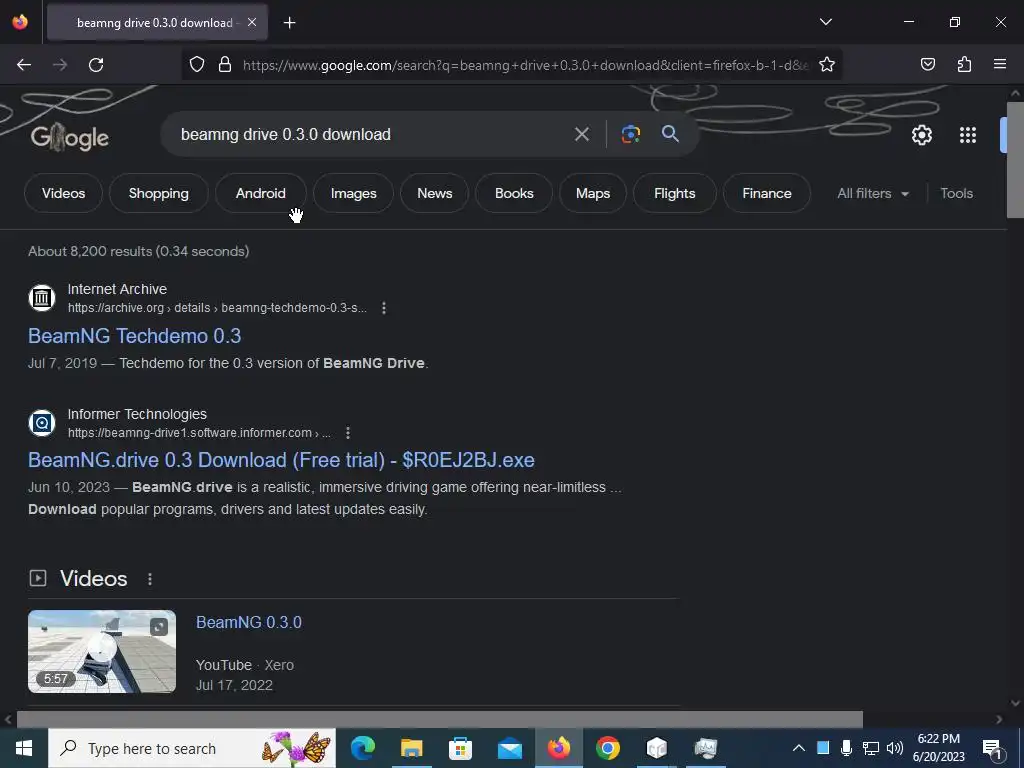This screenshot has width=1024, height=768.
Task: Click the Firefox address bar URL
Action: [525, 65]
